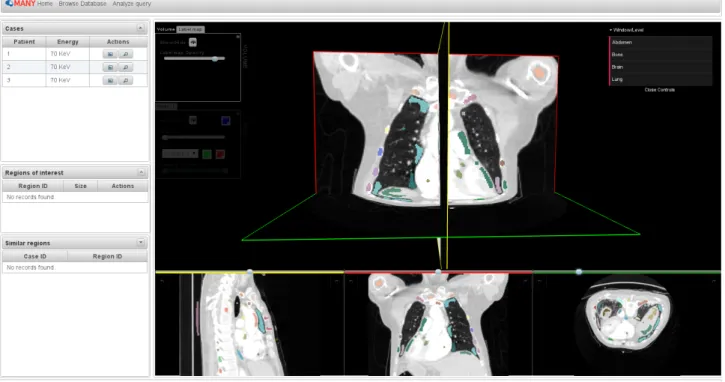Expand the Similar regions panel
Image resolution: width=725 pixels, height=382 pixels.
point(141,242)
